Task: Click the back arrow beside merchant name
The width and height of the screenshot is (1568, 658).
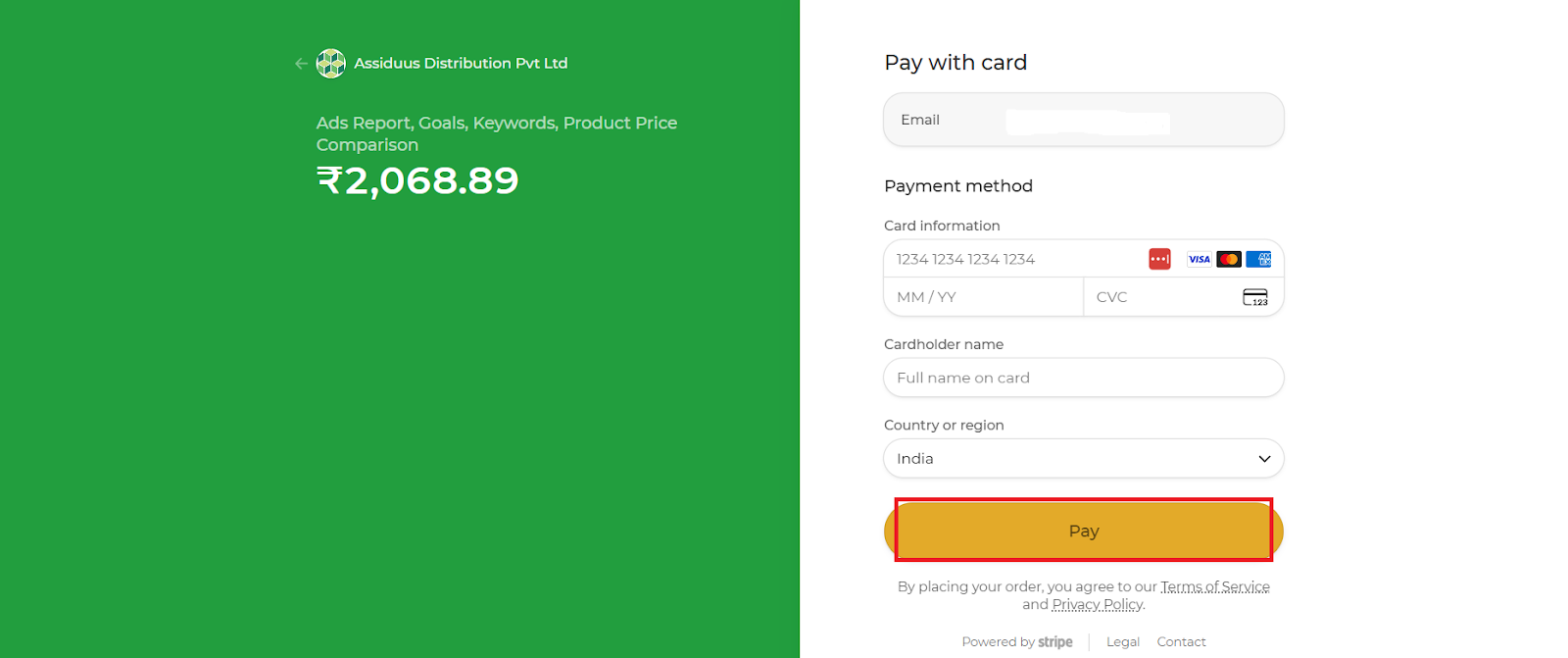Action: click(301, 64)
